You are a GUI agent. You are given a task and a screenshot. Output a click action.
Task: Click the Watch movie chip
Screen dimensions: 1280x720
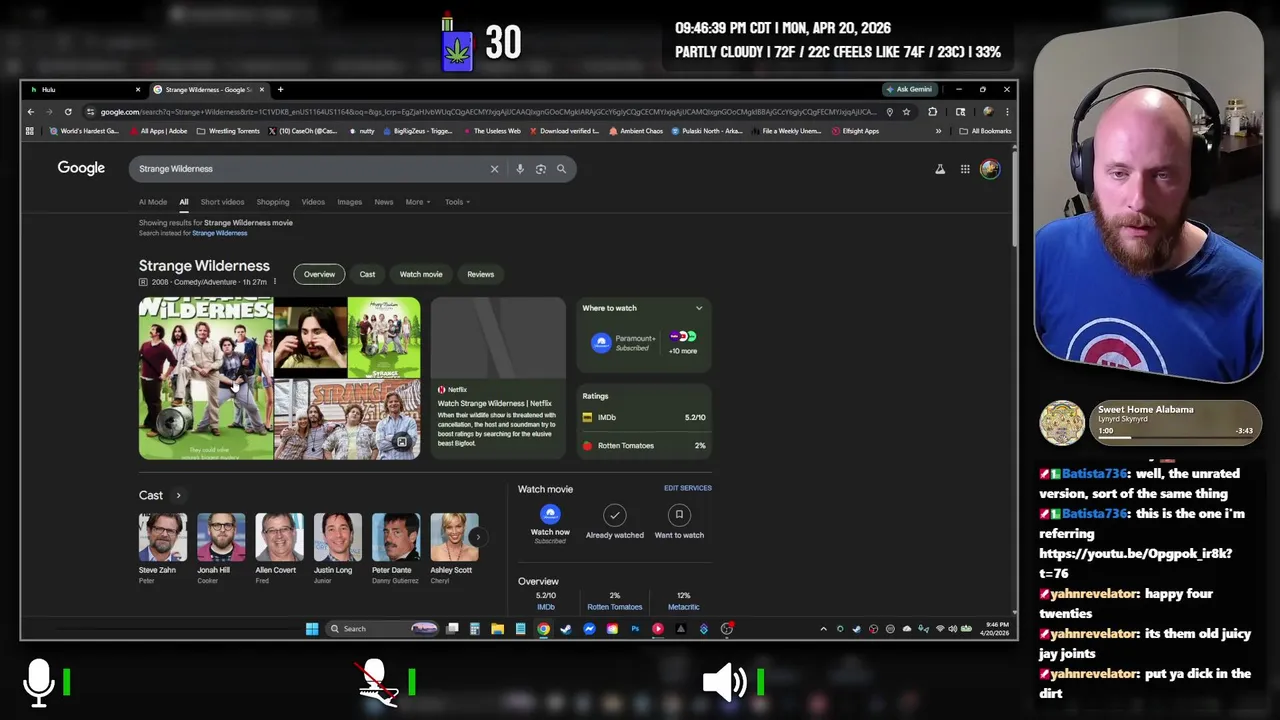421,274
